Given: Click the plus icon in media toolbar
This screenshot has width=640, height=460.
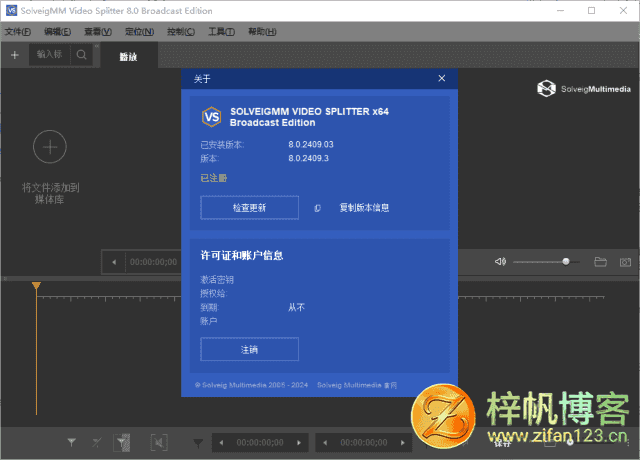Looking at the screenshot, I should (x=15, y=55).
